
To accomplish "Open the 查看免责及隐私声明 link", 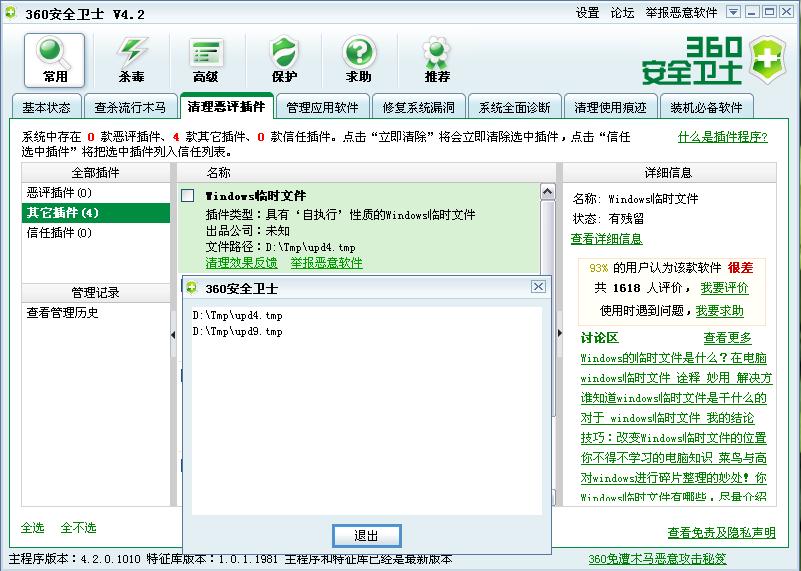I will 721,533.
